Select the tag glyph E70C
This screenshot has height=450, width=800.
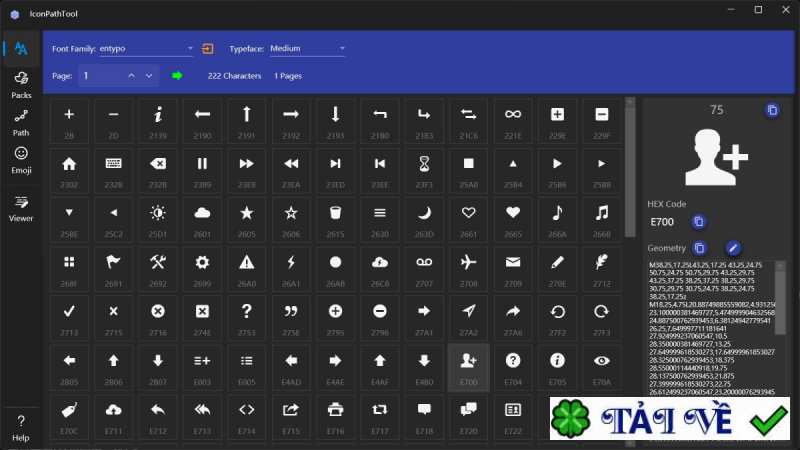click(x=69, y=416)
